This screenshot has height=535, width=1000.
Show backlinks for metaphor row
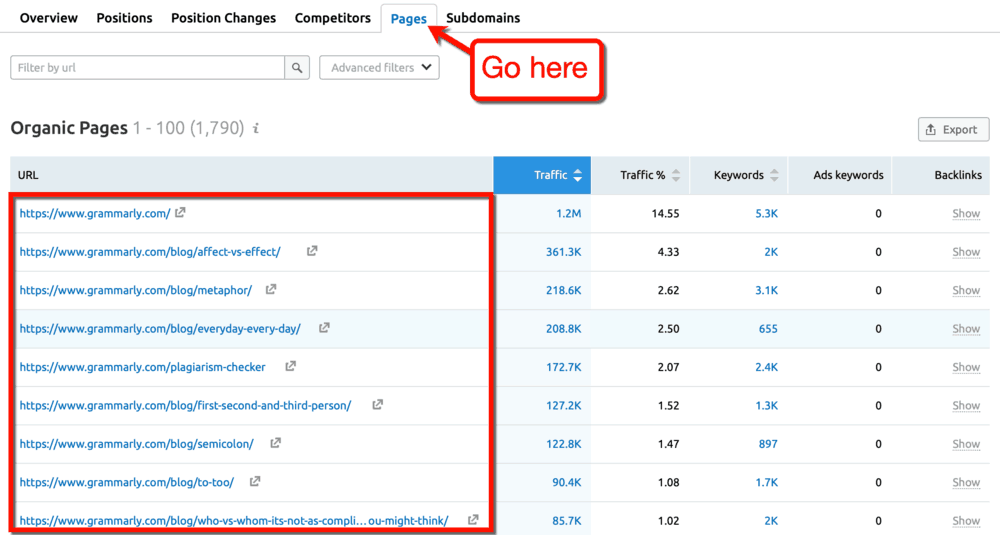click(966, 290)
